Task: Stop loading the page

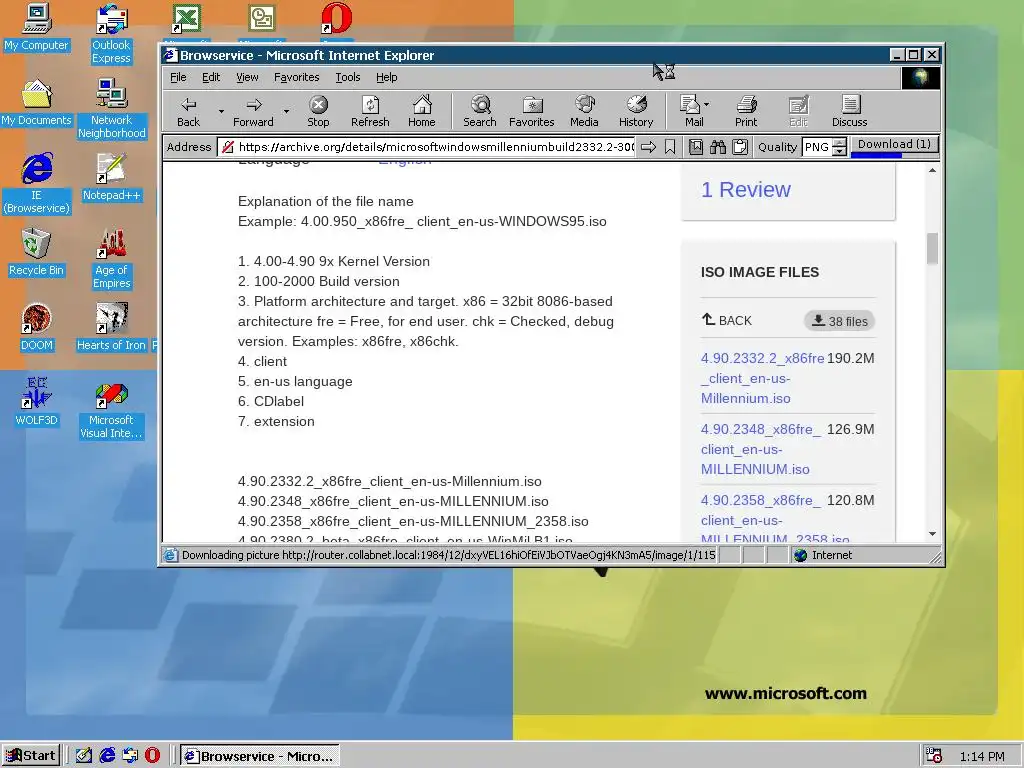Action: click(318, 111)
